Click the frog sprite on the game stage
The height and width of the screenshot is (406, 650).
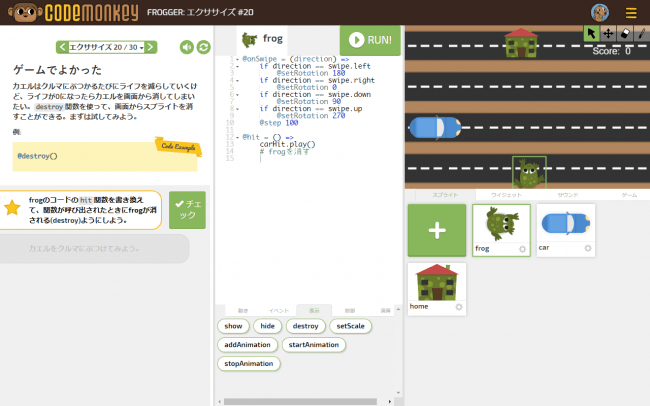pyautogui.click(x=529, y=173)
